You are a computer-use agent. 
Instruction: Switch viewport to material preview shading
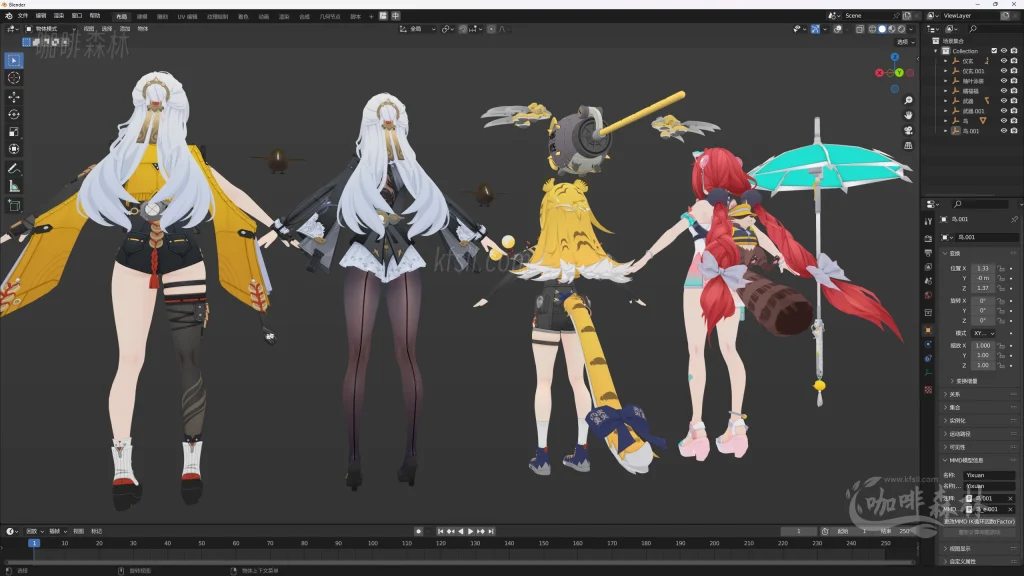click(x=891, y=29)
